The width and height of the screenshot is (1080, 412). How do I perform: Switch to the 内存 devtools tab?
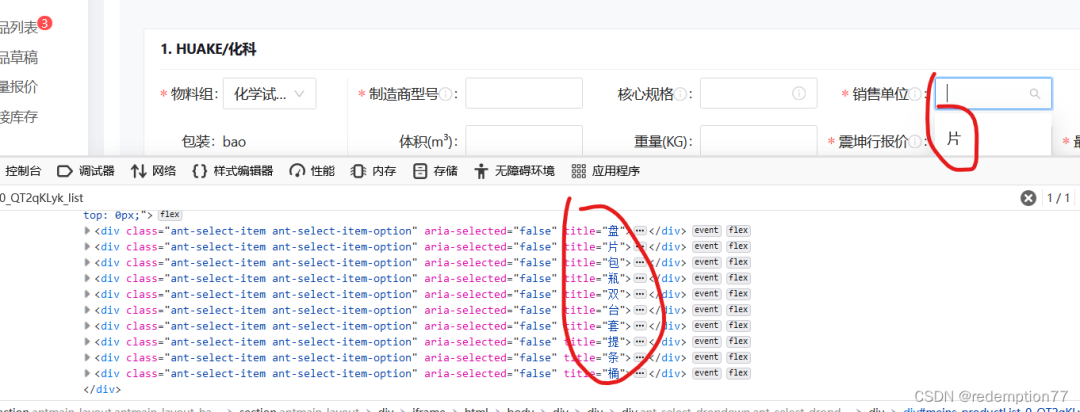(x=373, y=171)
